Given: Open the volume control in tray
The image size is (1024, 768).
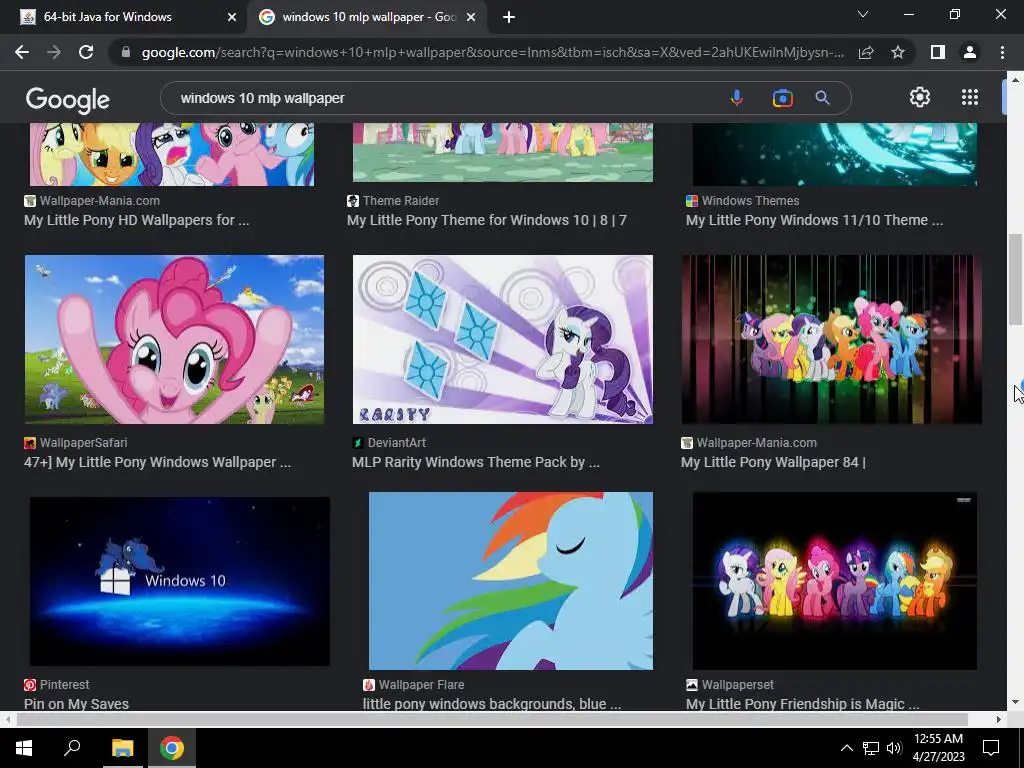Looking at the screenshot, I should tap(894, 748).
